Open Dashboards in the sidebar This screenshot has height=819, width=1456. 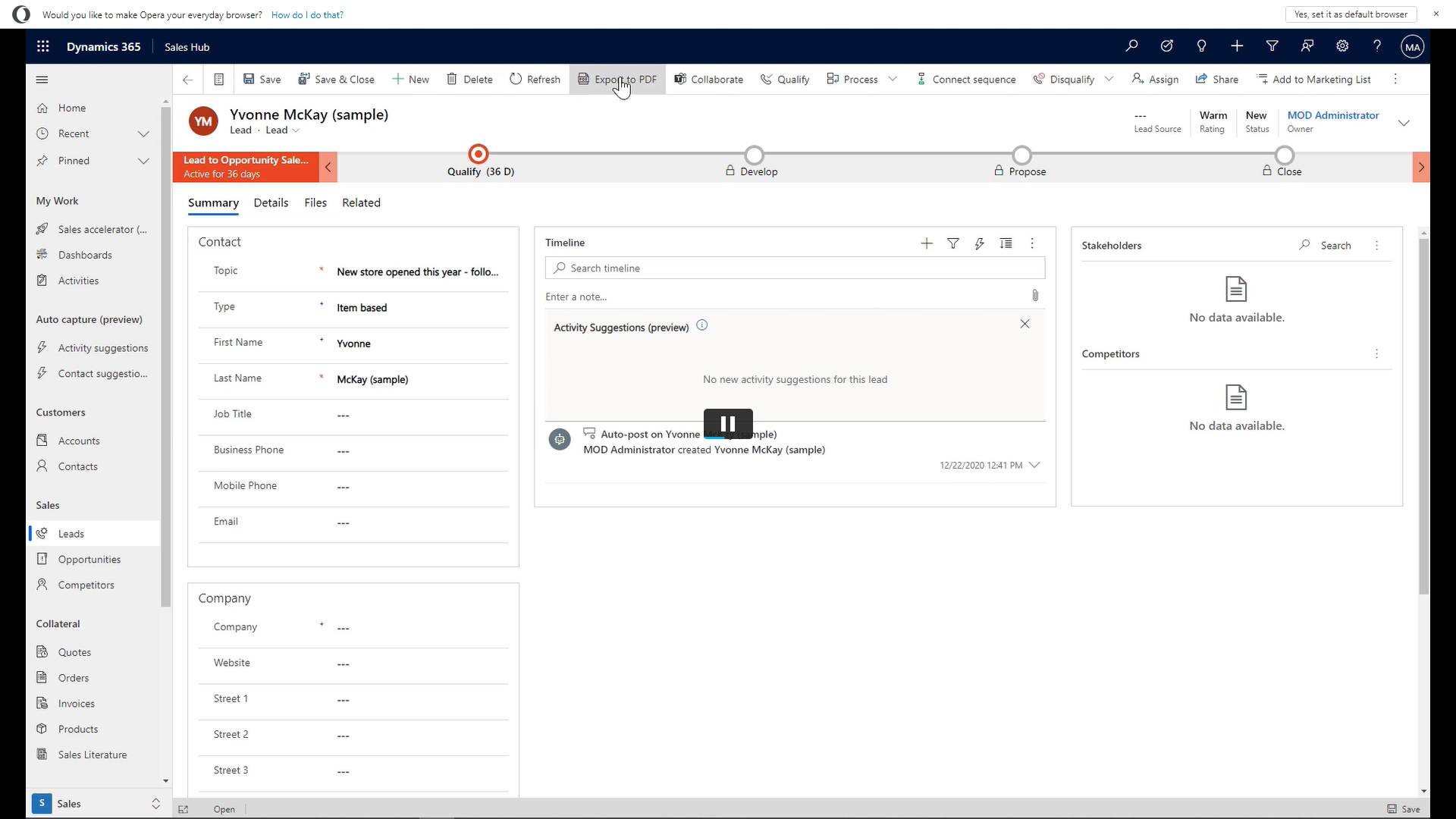pos(85,256)
